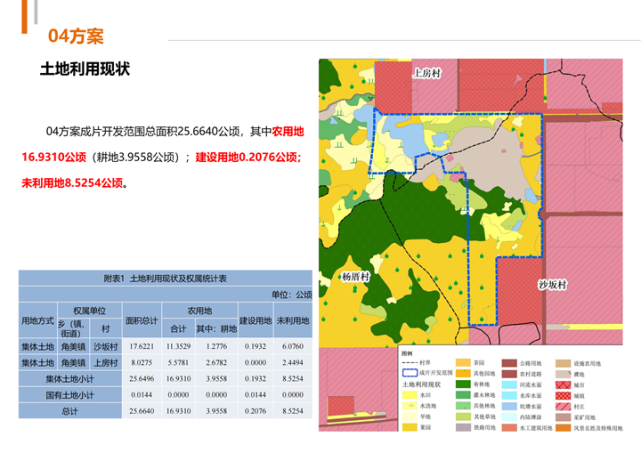Click the cell value 17.6221
641x453 pixels.
[141, 347]
